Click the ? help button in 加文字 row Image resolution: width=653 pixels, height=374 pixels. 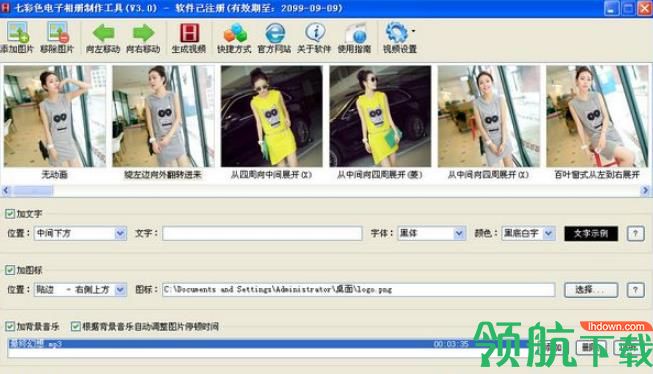(636, 234)
